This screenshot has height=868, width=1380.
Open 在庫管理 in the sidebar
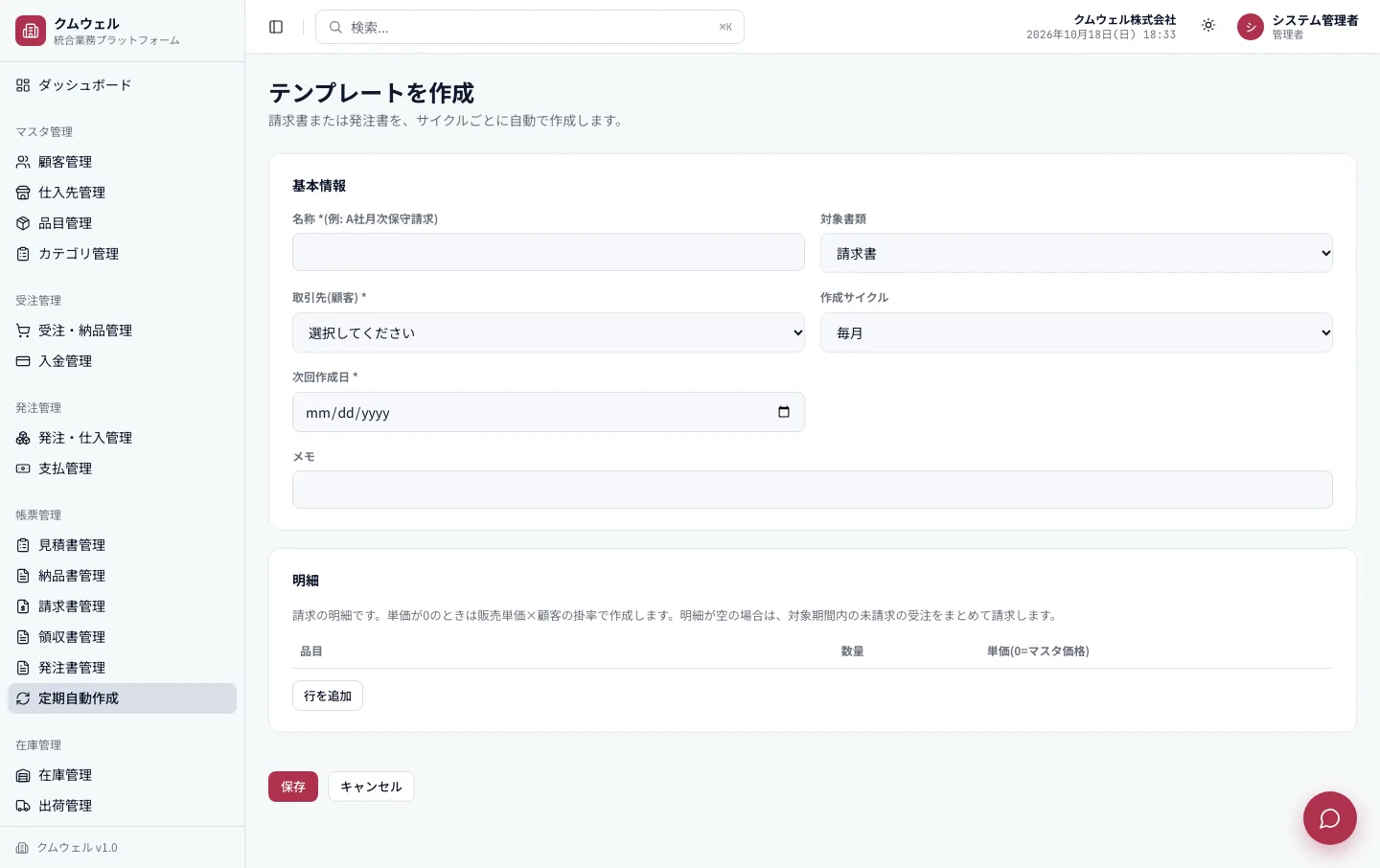click(x=122, y=775)
